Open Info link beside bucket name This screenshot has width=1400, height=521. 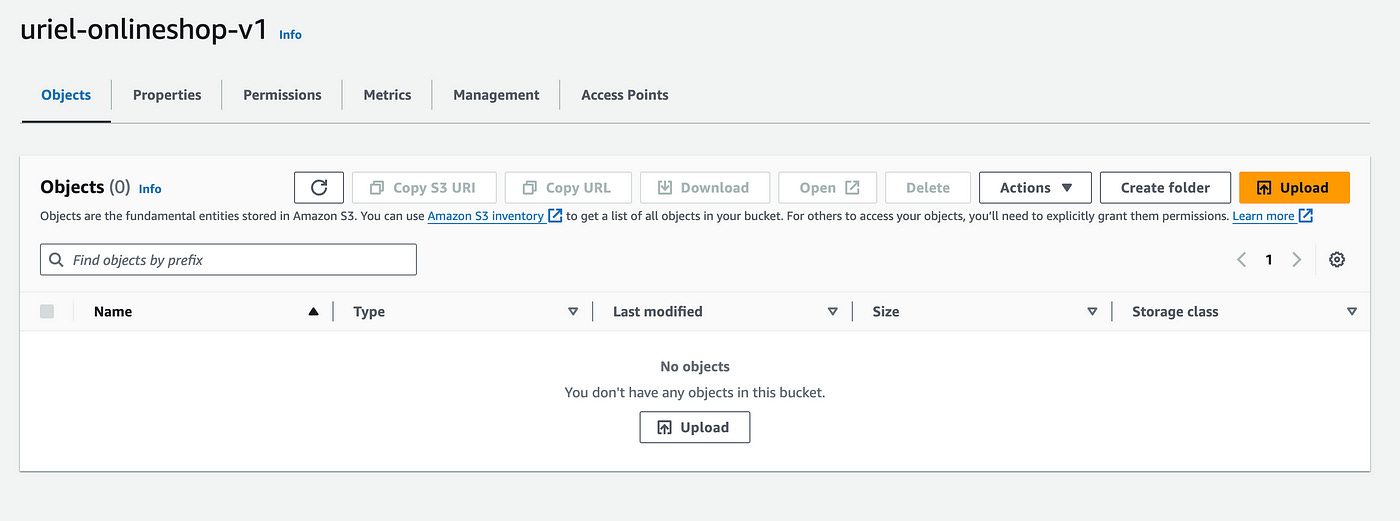290,35
